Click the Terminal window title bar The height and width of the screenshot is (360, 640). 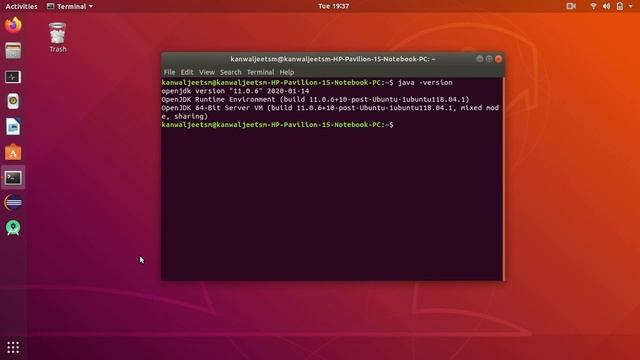(333, 59)
